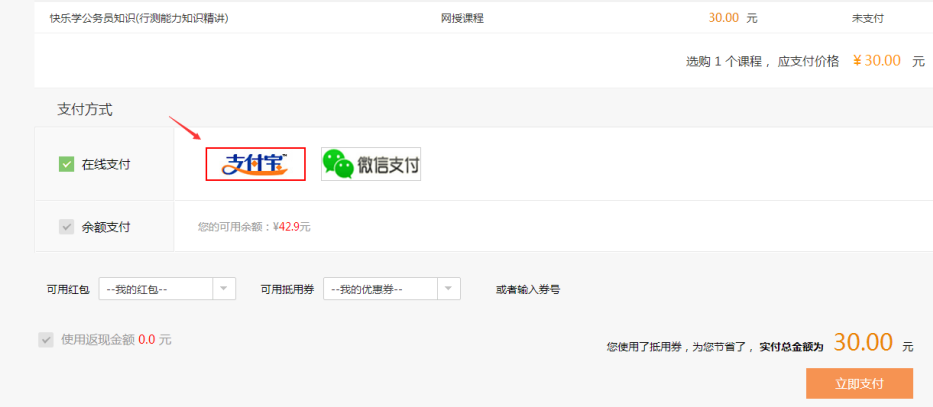Click the 支付方式 section heading
This screenshot has height=407, width=933.
click(85, 109)
